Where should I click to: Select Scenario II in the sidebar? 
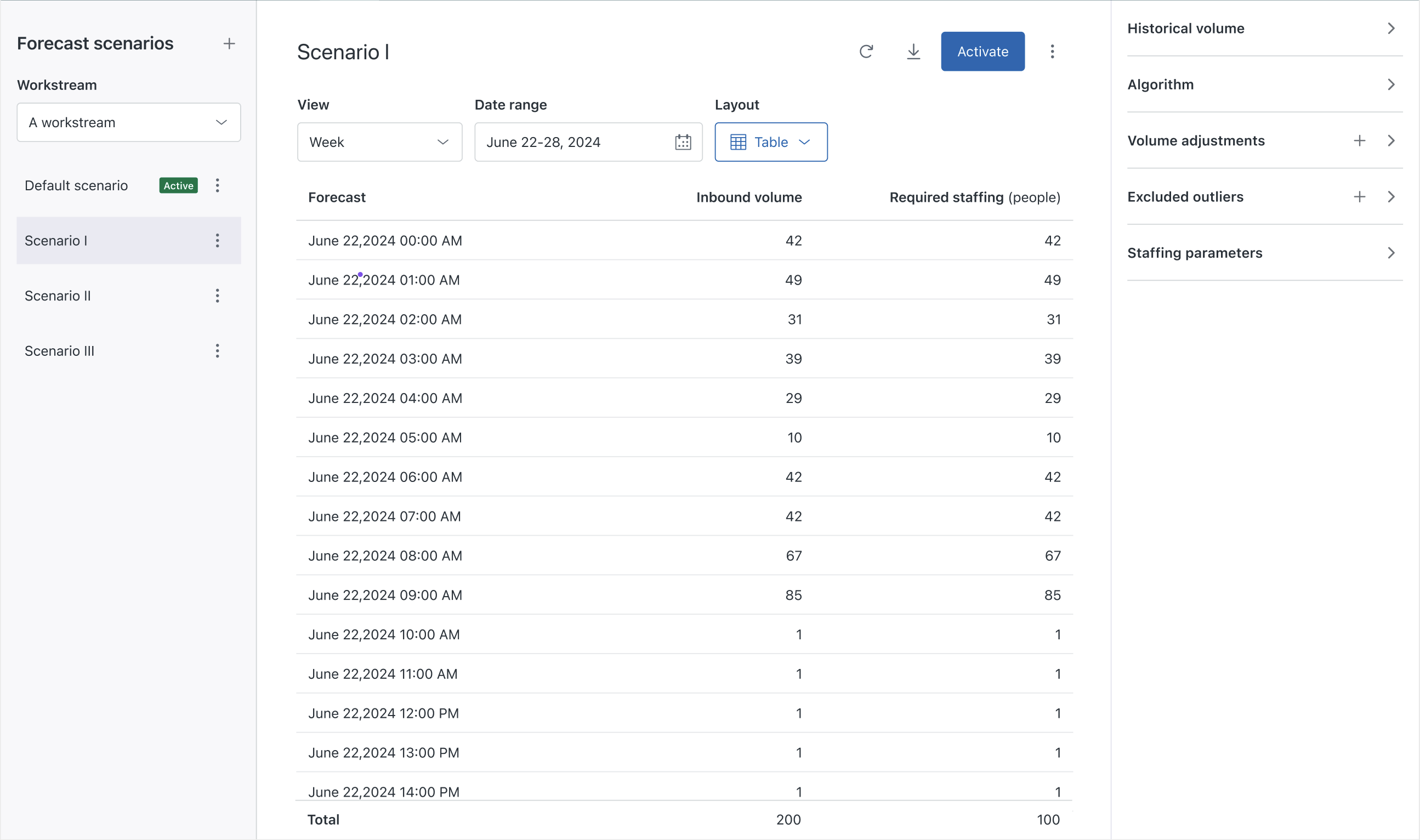[58, 296]
